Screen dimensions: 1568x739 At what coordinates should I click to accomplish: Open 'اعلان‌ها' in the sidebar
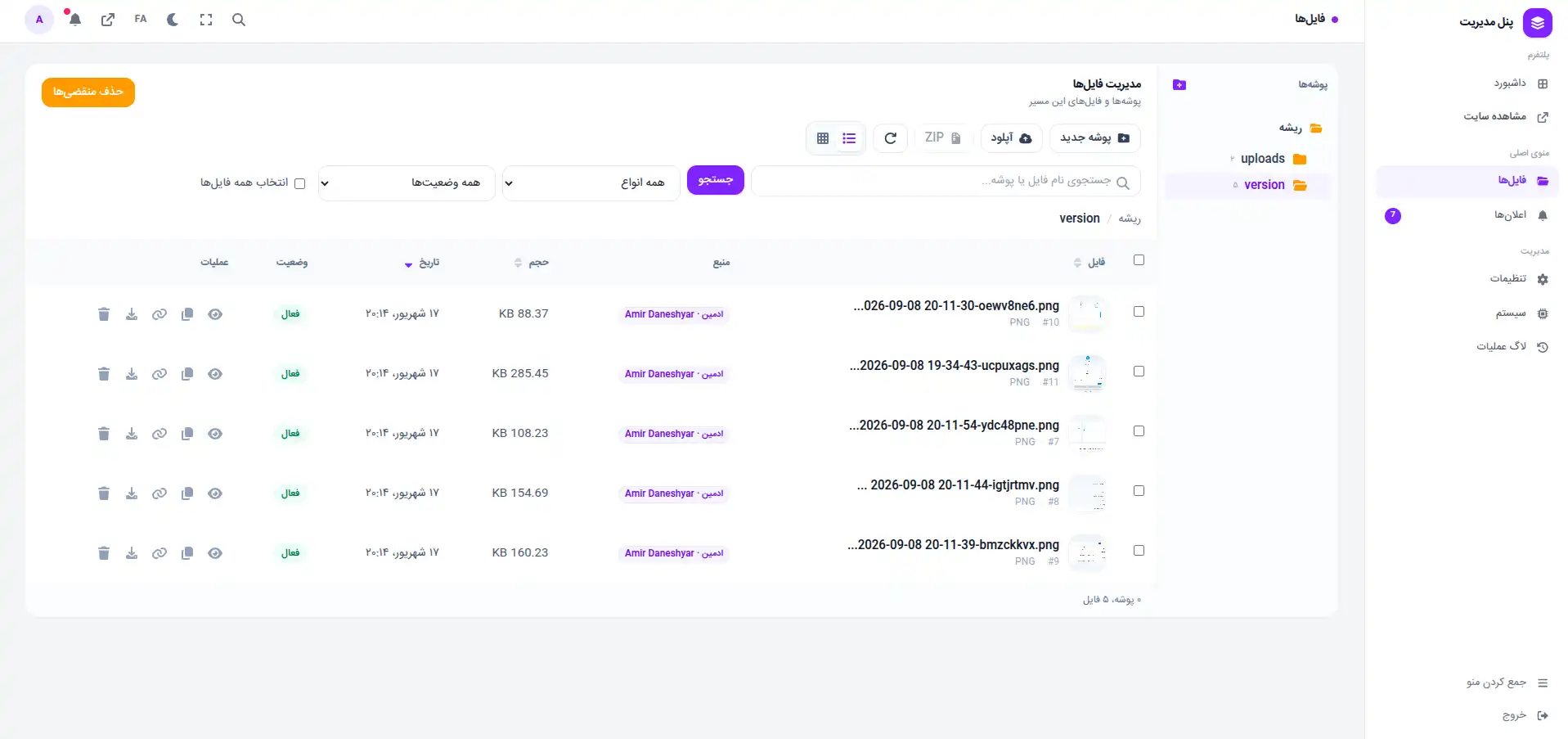point(1467,215)
